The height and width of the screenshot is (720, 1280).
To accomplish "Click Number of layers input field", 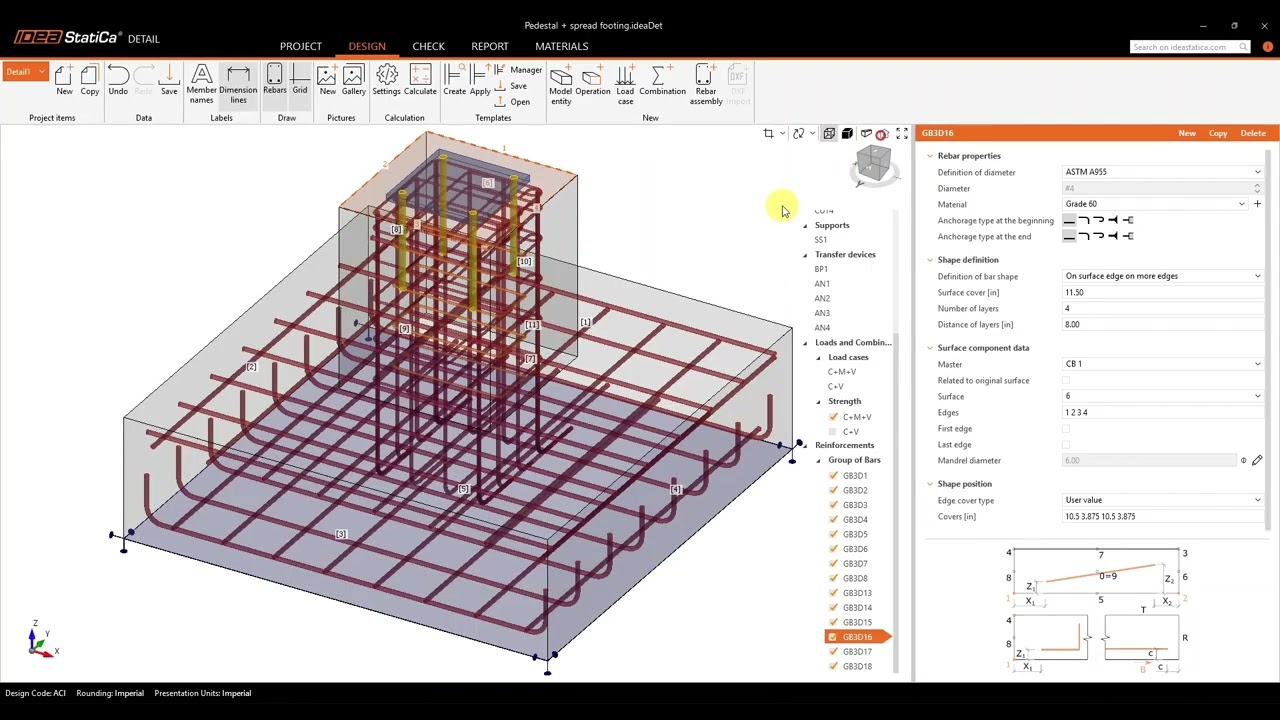I will click(1163, 308).
